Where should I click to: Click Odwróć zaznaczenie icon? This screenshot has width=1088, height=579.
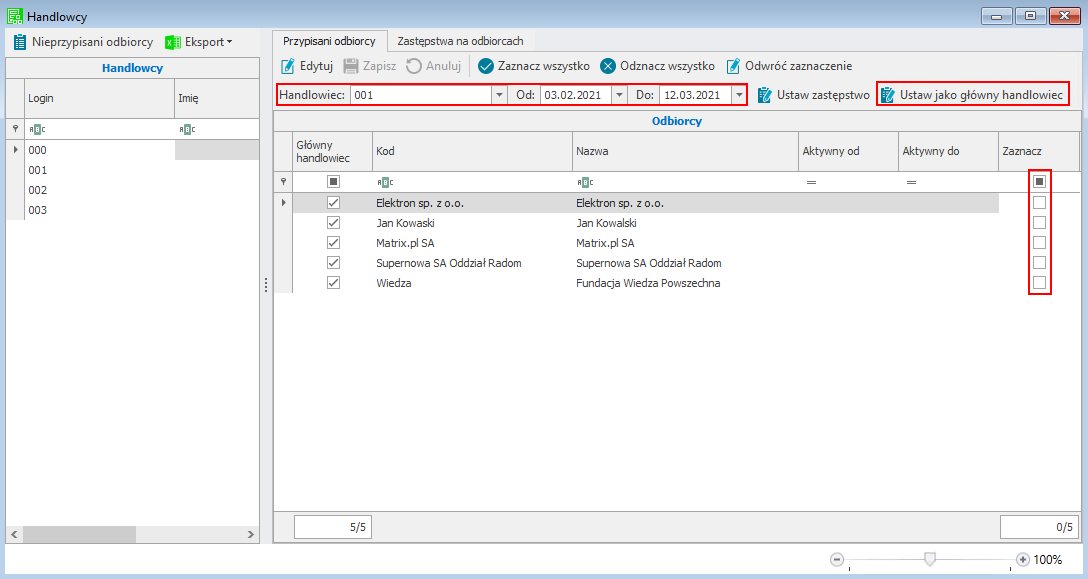click(x=733, y=66)
